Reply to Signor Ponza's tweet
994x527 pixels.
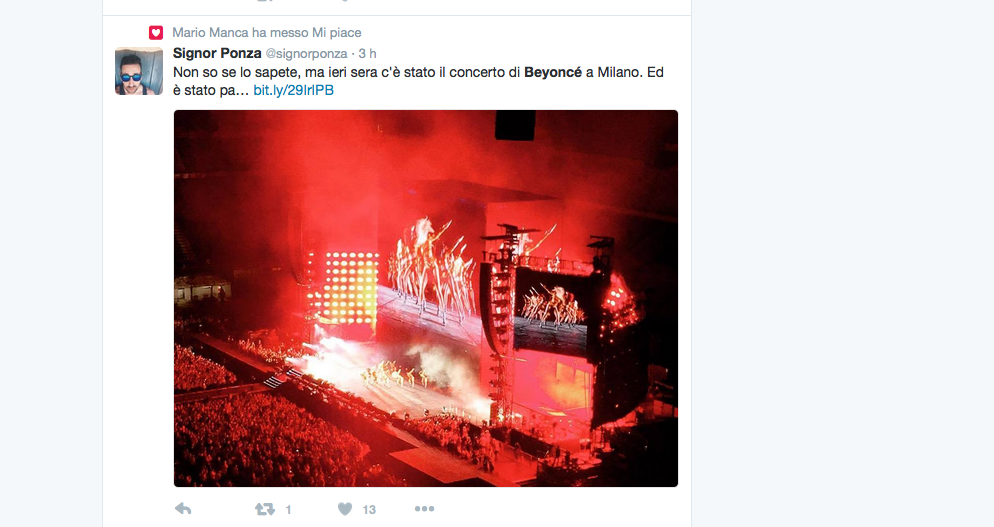coord(183,509)
